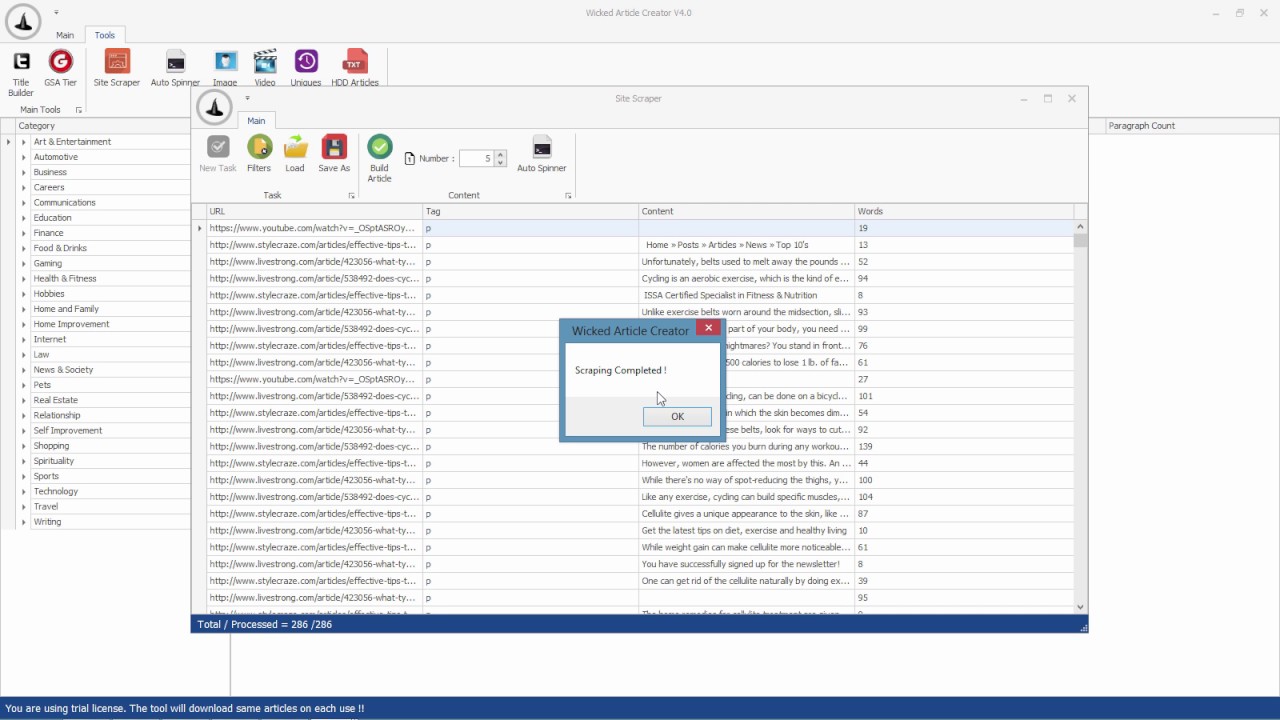Open the Video tool

[x=265, y=69]
